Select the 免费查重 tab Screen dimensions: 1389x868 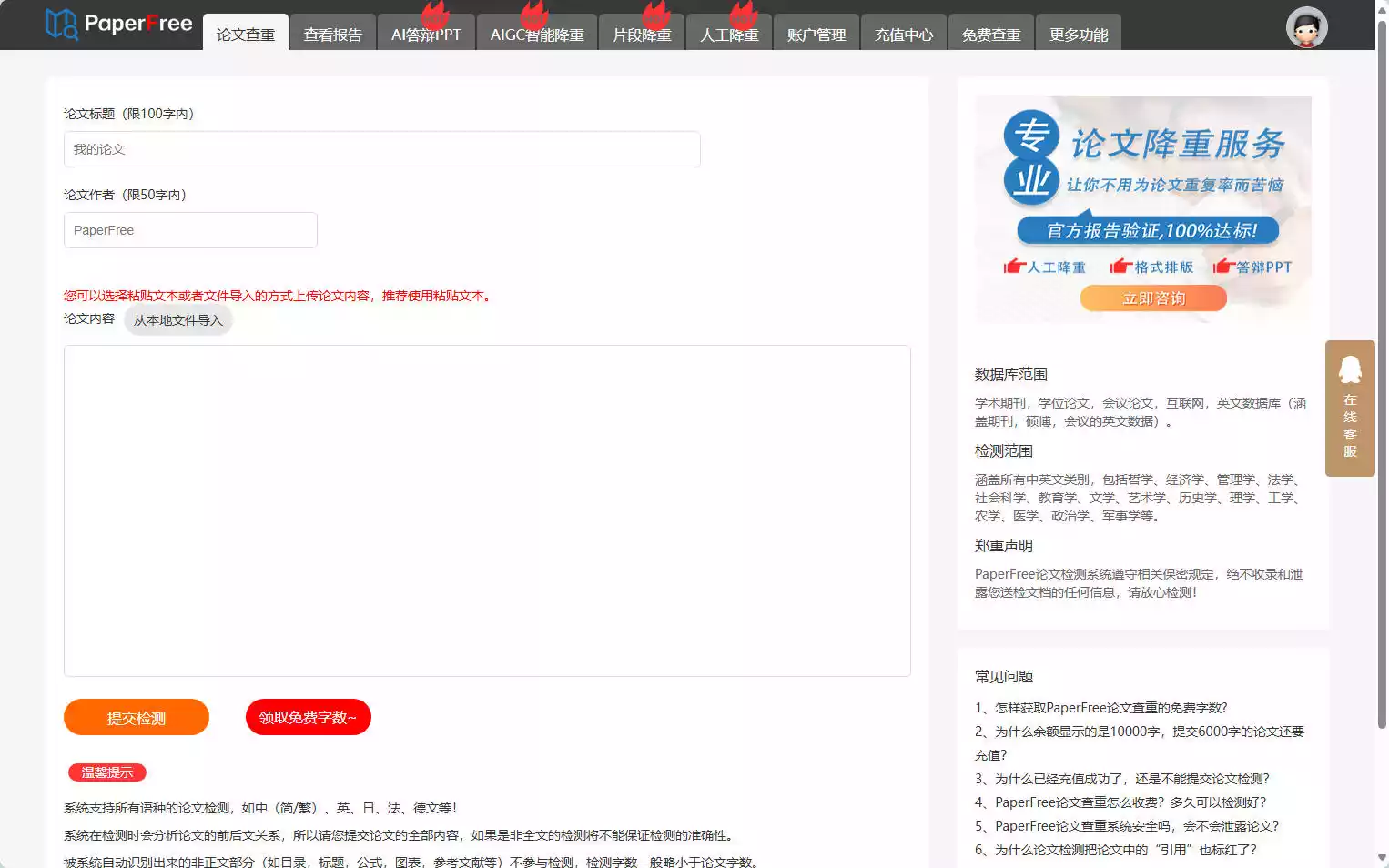pyautogui.click(x=991, y=35)
